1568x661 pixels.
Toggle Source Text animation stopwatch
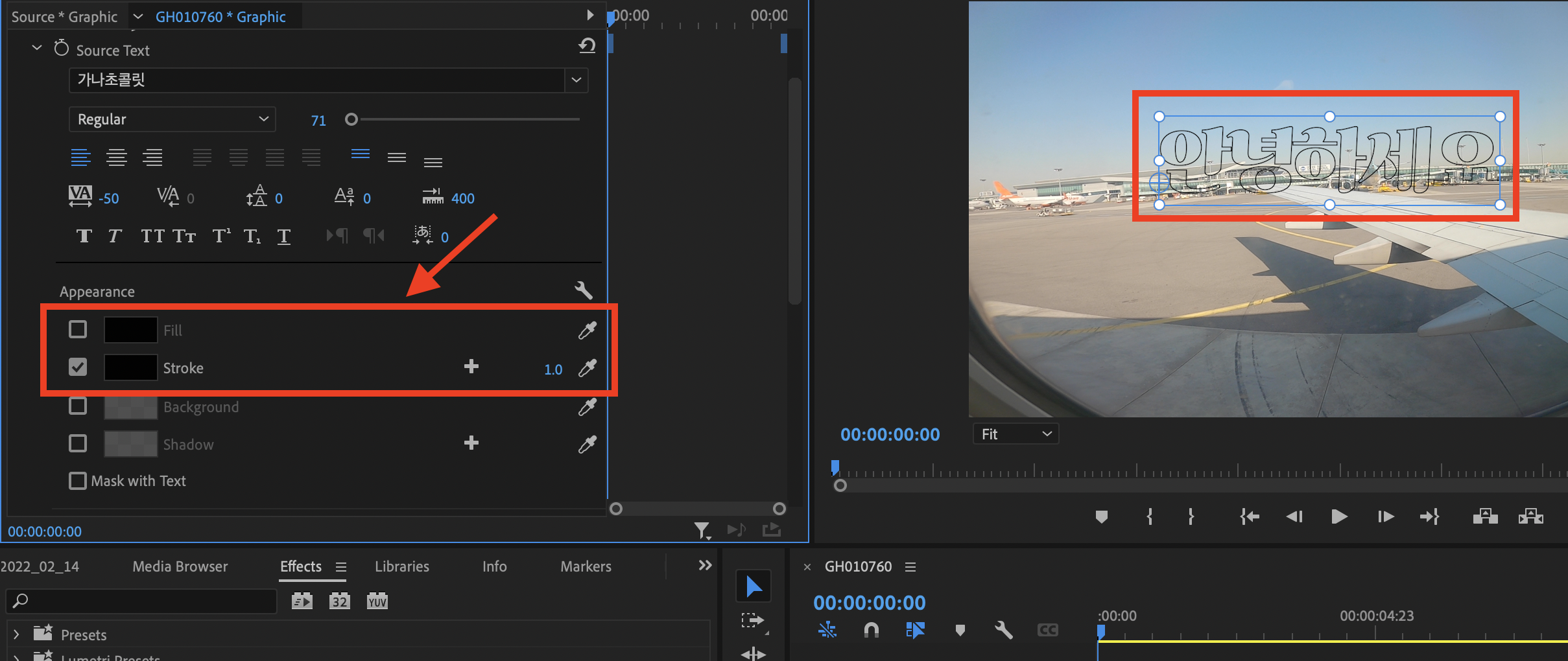coord(62,48)
